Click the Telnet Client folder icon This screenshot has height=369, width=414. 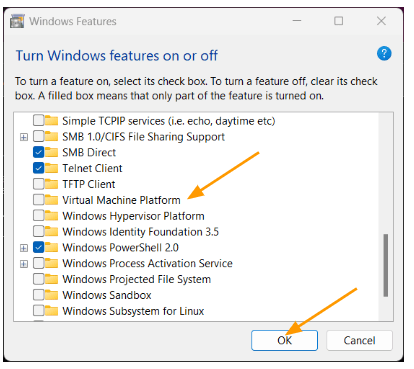[51, 168]
